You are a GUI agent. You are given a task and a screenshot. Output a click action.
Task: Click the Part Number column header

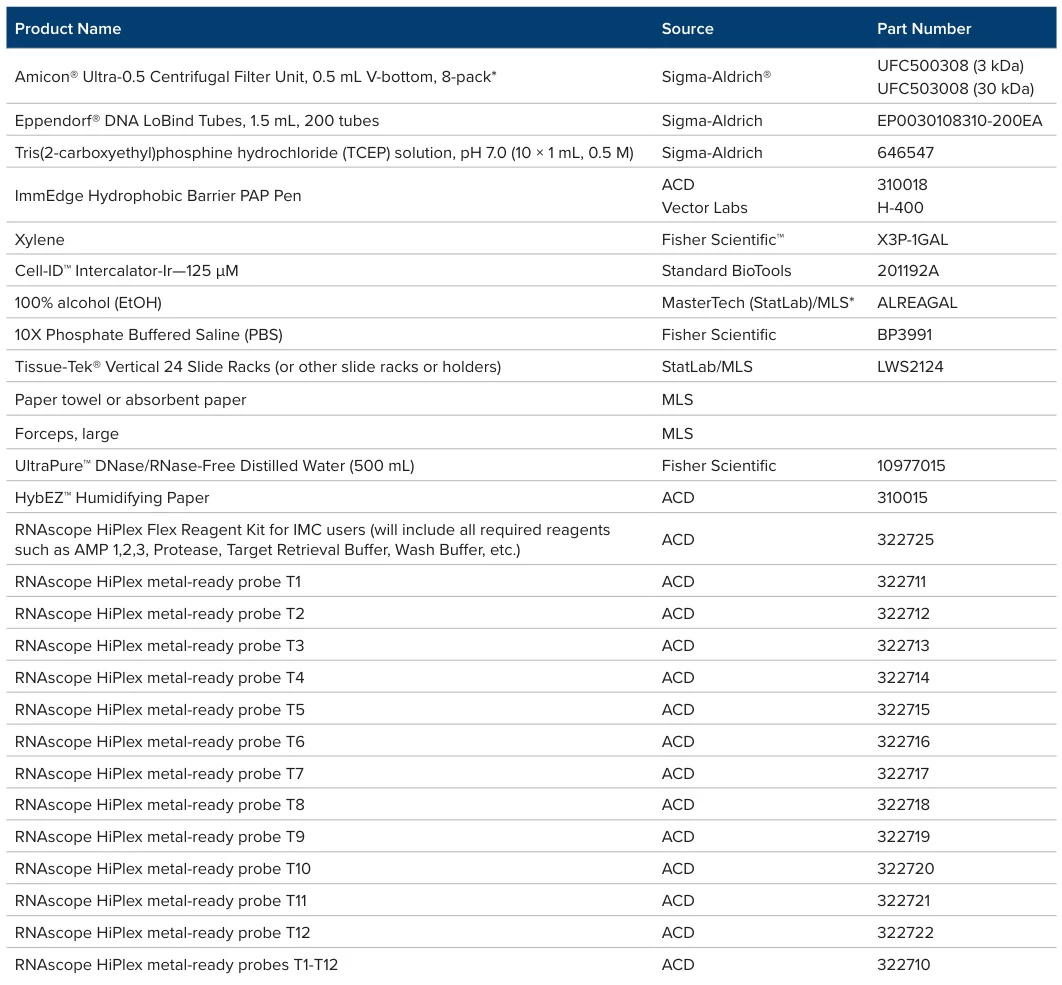tap(924, 28)
